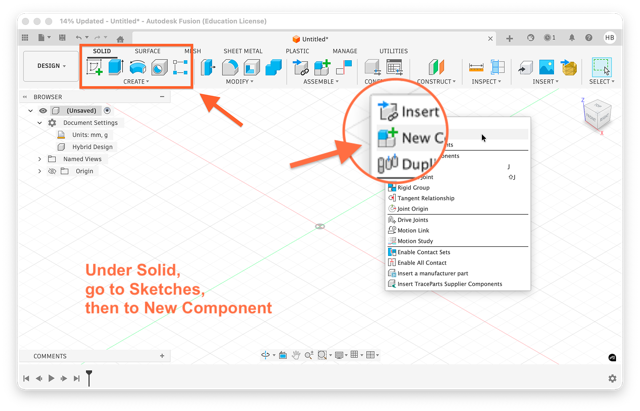The height and width of the screenshot is (411, 640).
Task: Collapse the Document Settings node
Action: (x=40, y=123)
